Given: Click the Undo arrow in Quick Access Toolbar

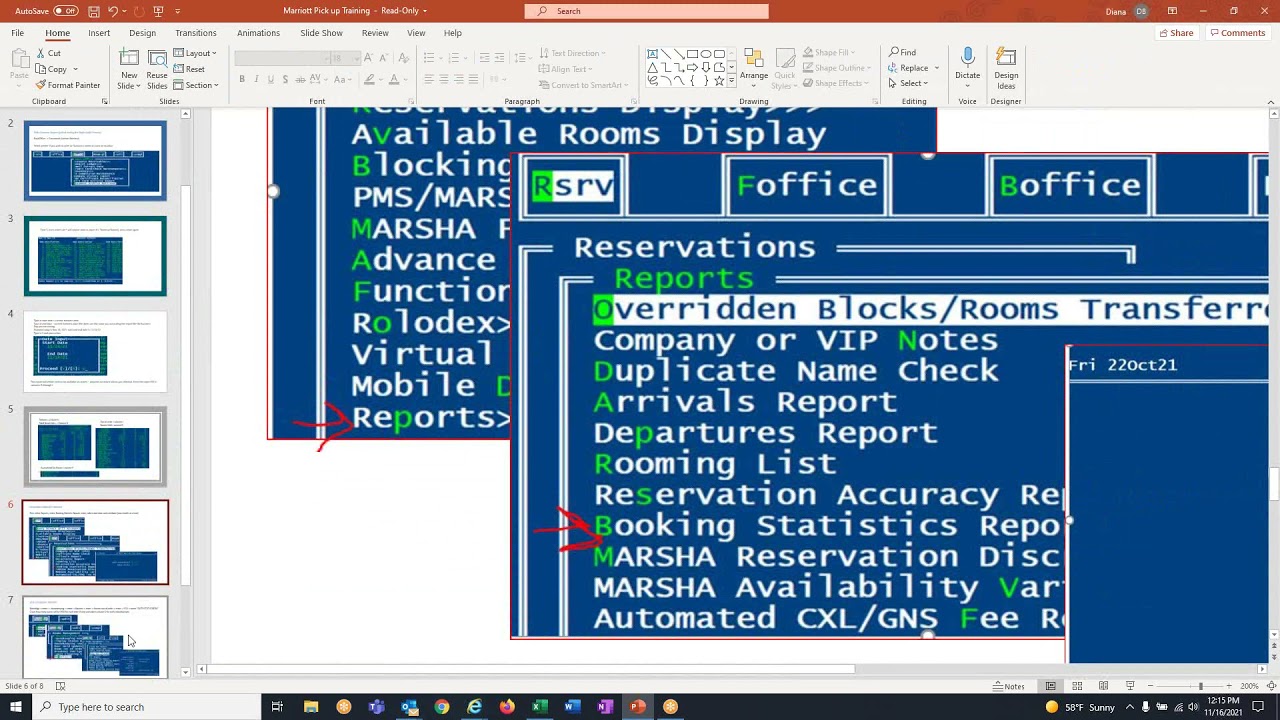Looking at the screenshot, I should click(113, 11).
